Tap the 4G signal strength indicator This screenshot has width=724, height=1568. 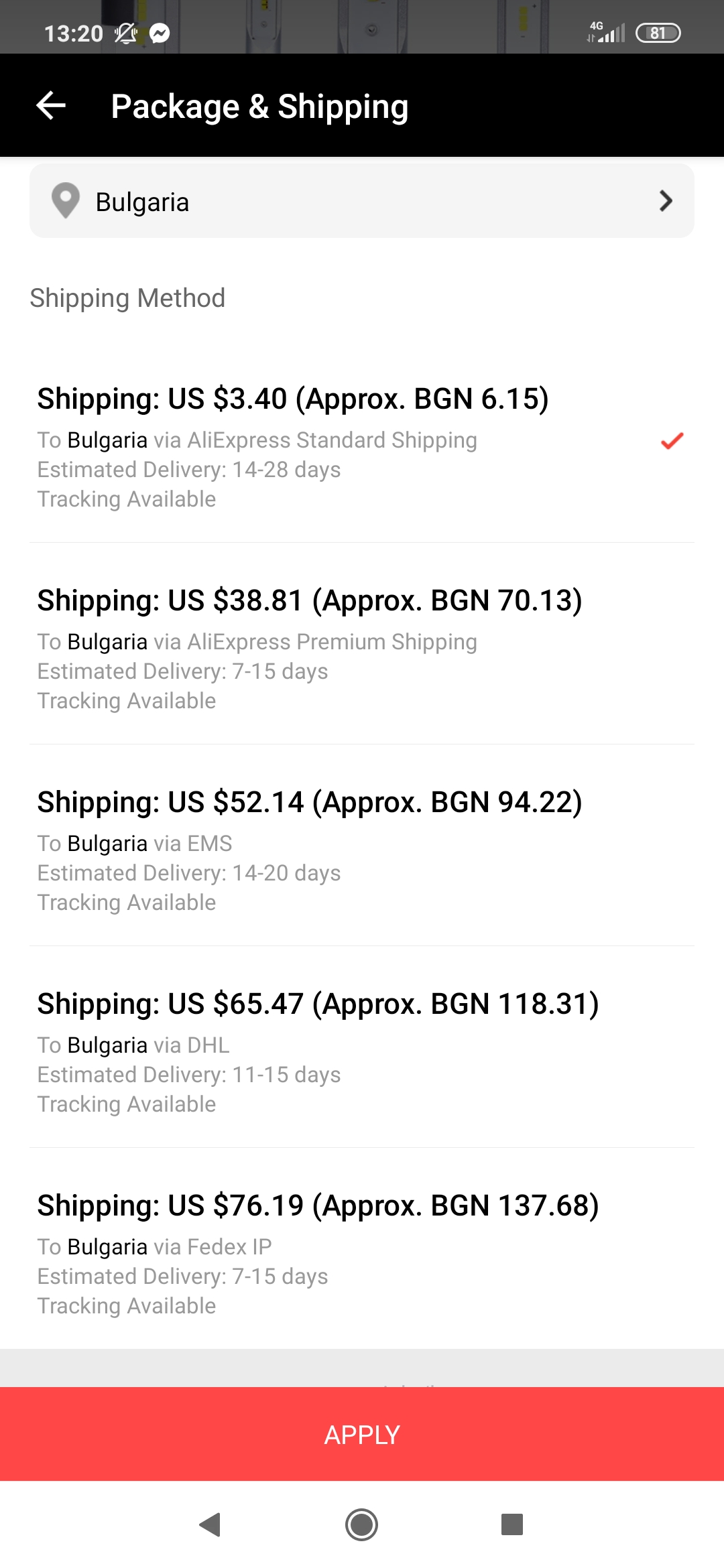click(x=606, y=31)
